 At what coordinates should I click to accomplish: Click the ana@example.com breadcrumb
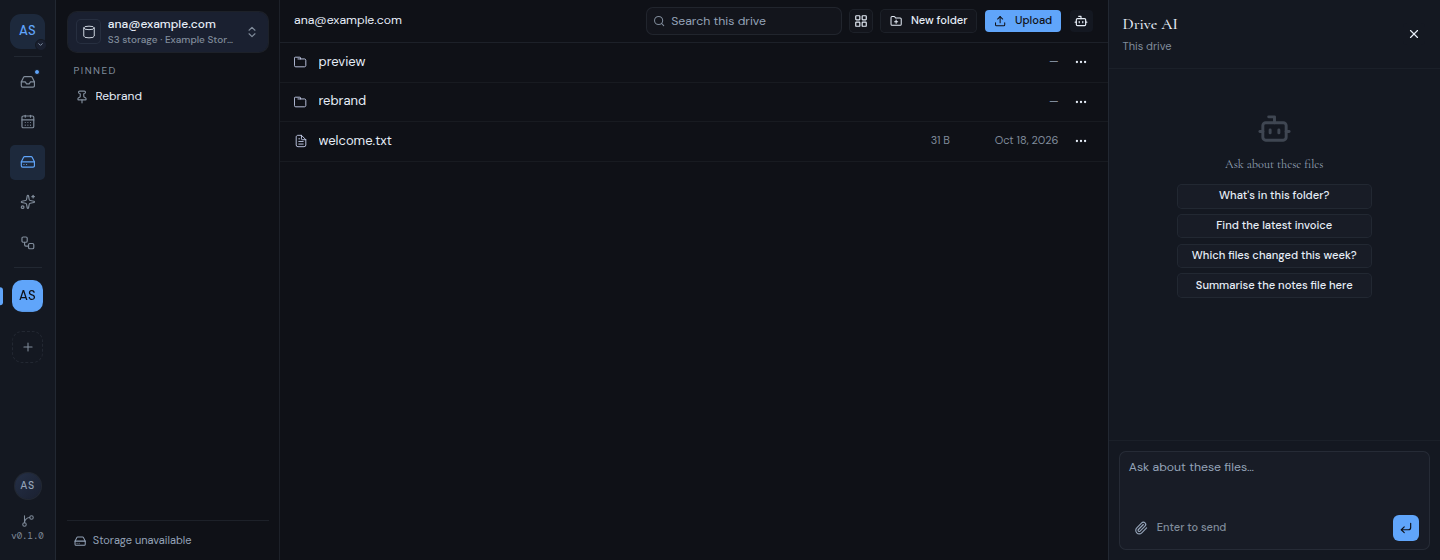pyautogui.click(x=348, y=20)
